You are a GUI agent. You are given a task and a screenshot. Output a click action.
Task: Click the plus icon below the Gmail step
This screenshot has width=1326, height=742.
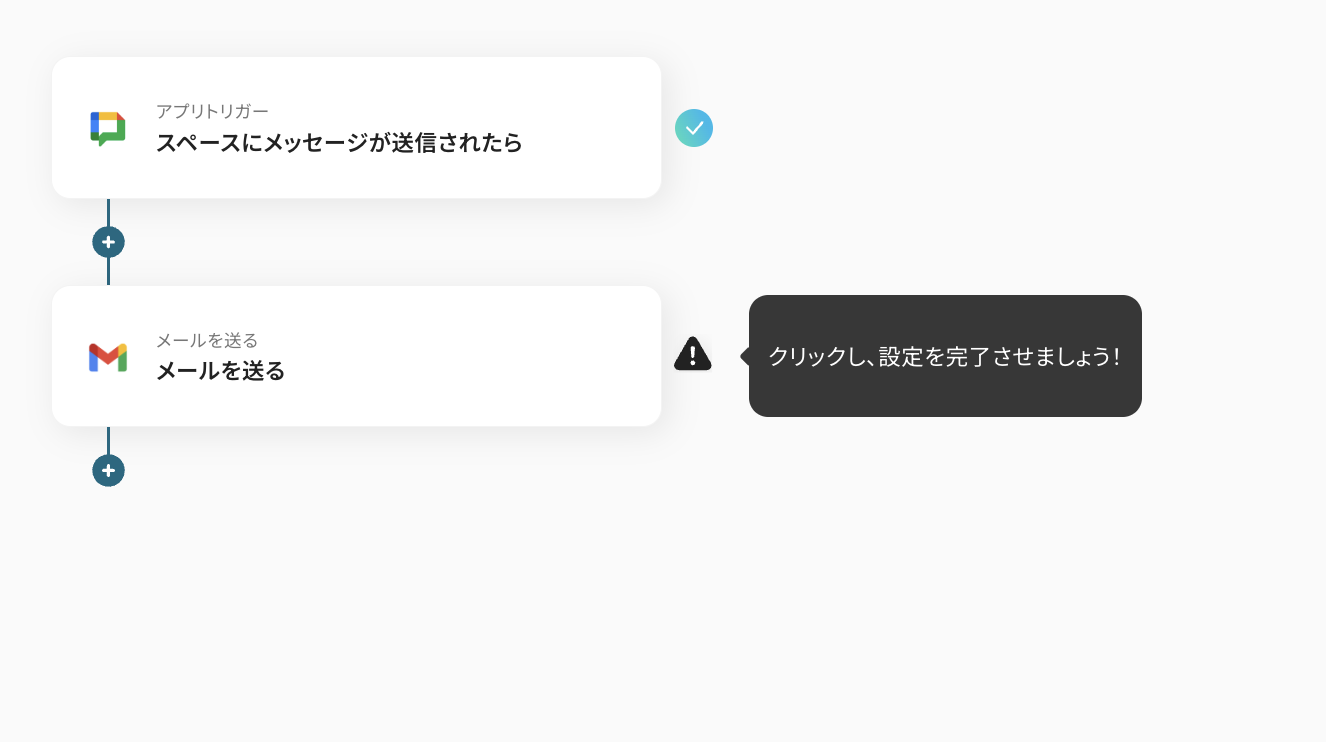108,470
